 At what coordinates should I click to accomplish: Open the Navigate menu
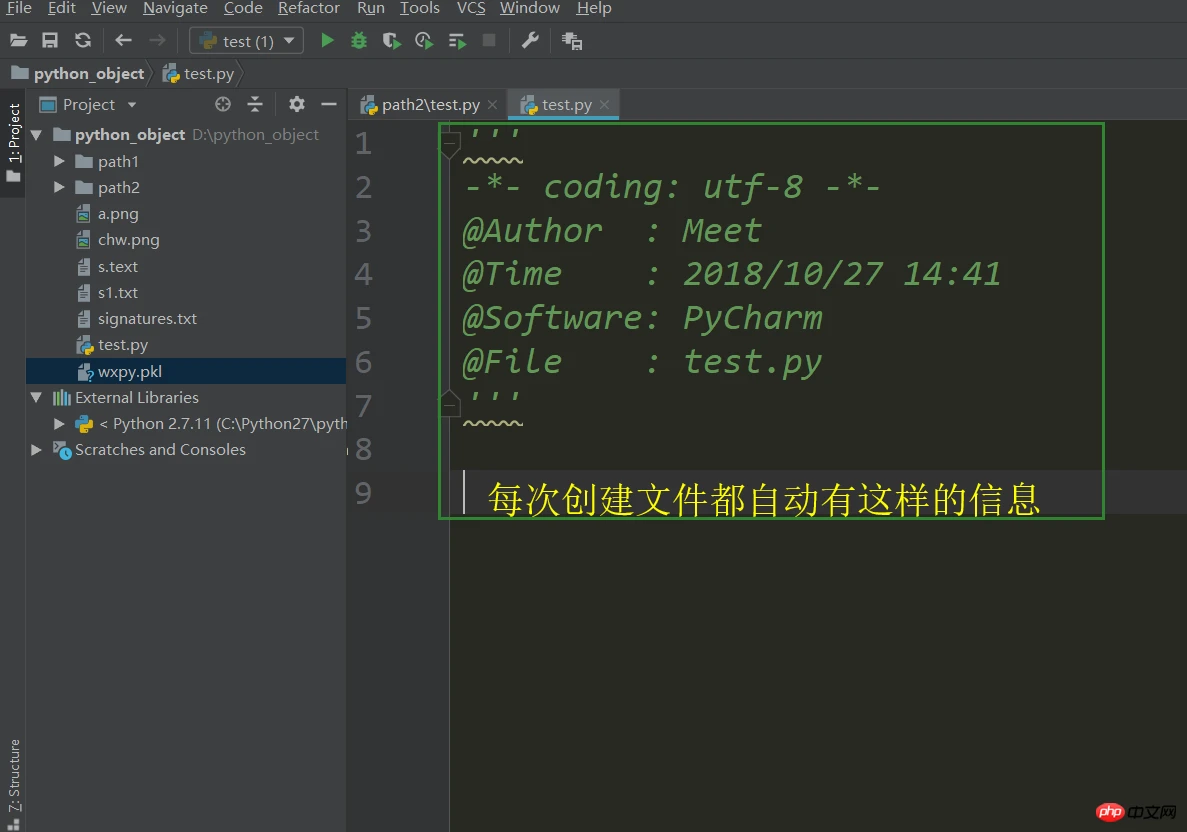(175, 8)
